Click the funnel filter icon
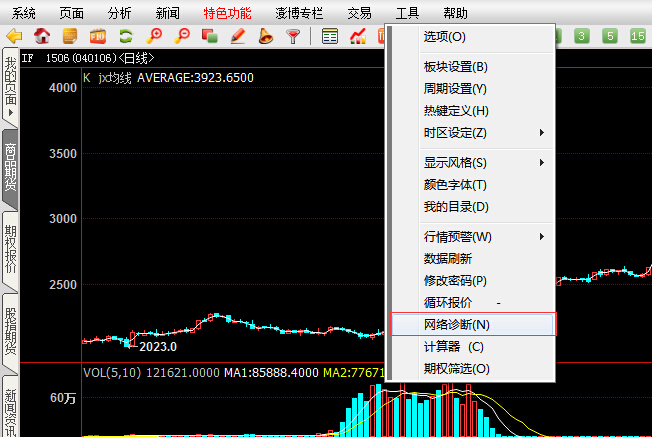Image resolution: width=652 pixels, height=437 pixels. (x=293, y=37)
